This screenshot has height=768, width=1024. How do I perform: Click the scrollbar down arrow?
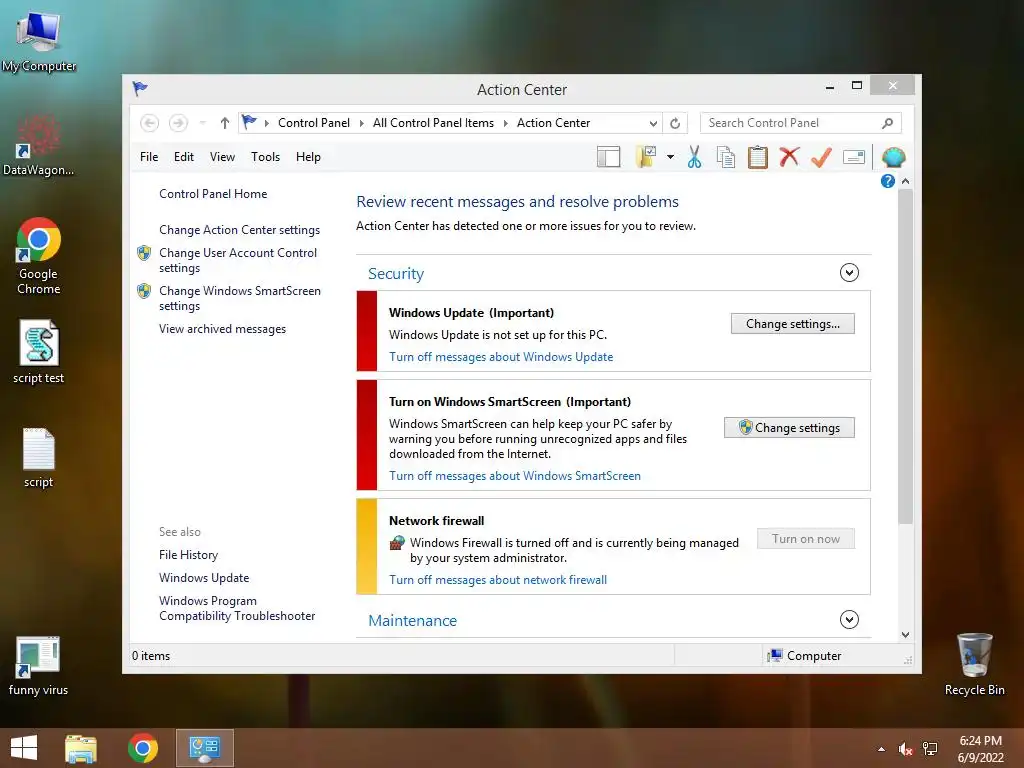coord(905,635)
